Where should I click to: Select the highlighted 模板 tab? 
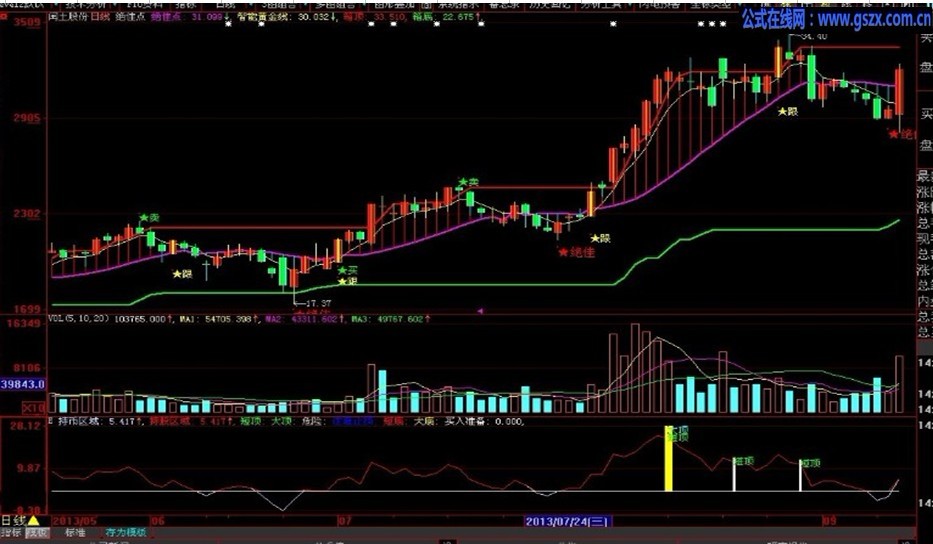tap(37, 533)
